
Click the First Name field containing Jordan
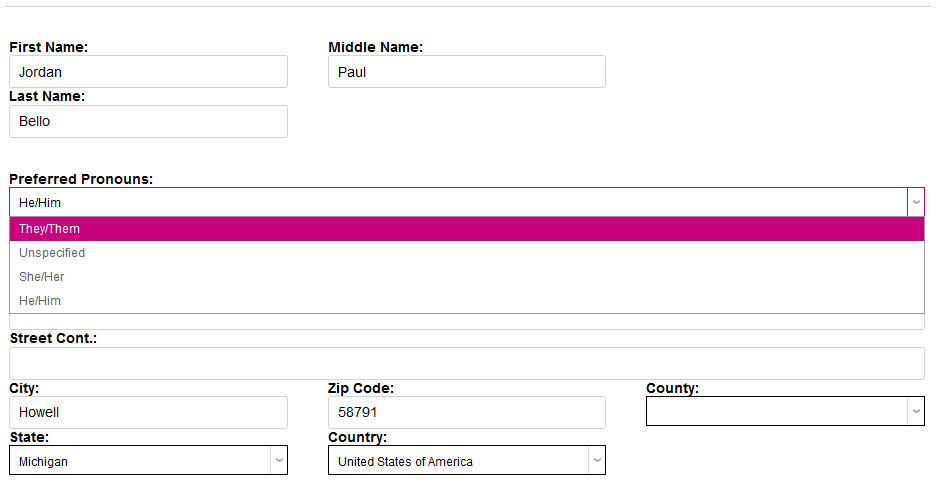tap(148, 72)
